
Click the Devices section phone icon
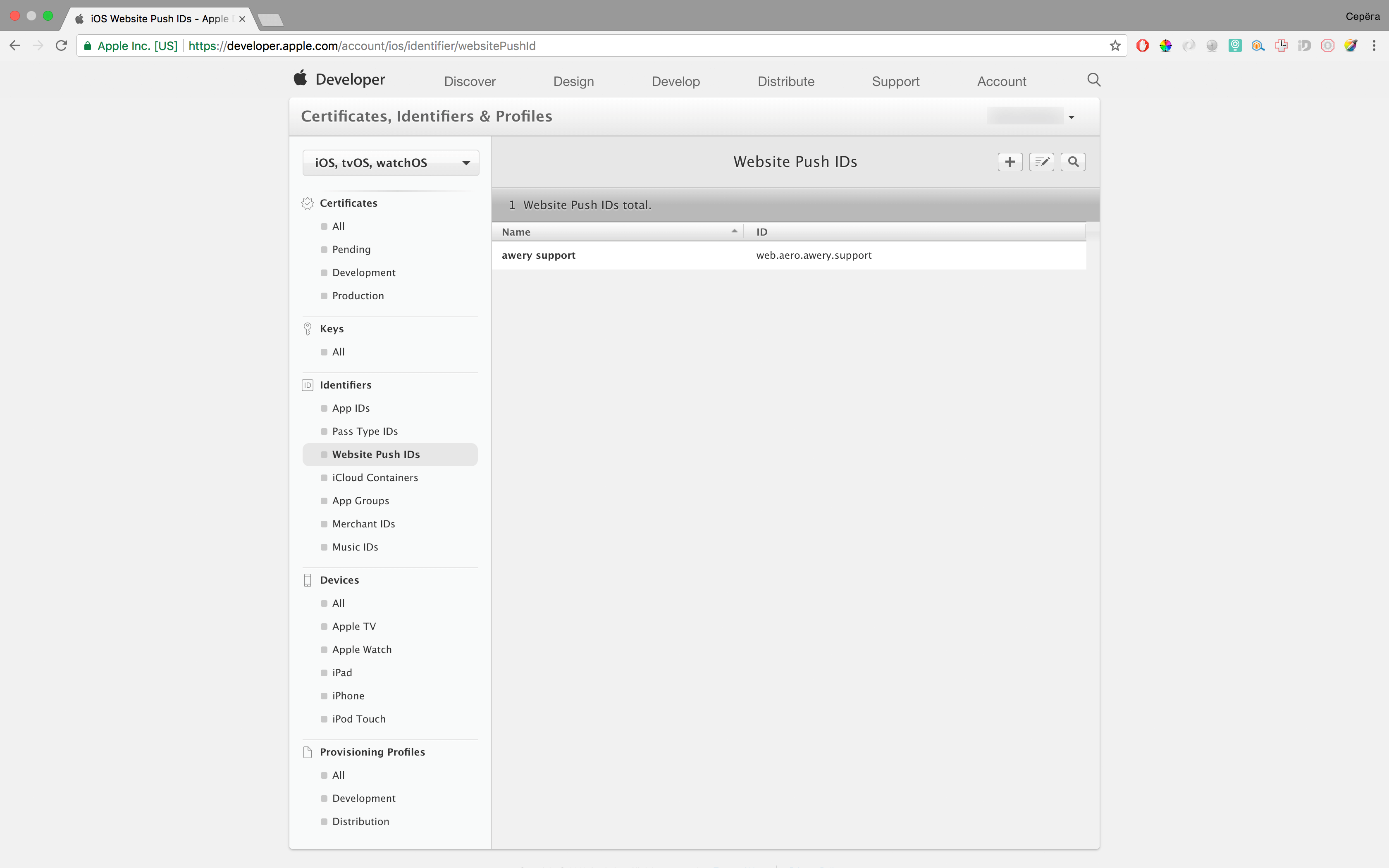pyautogui.click(x=308, y=580)
